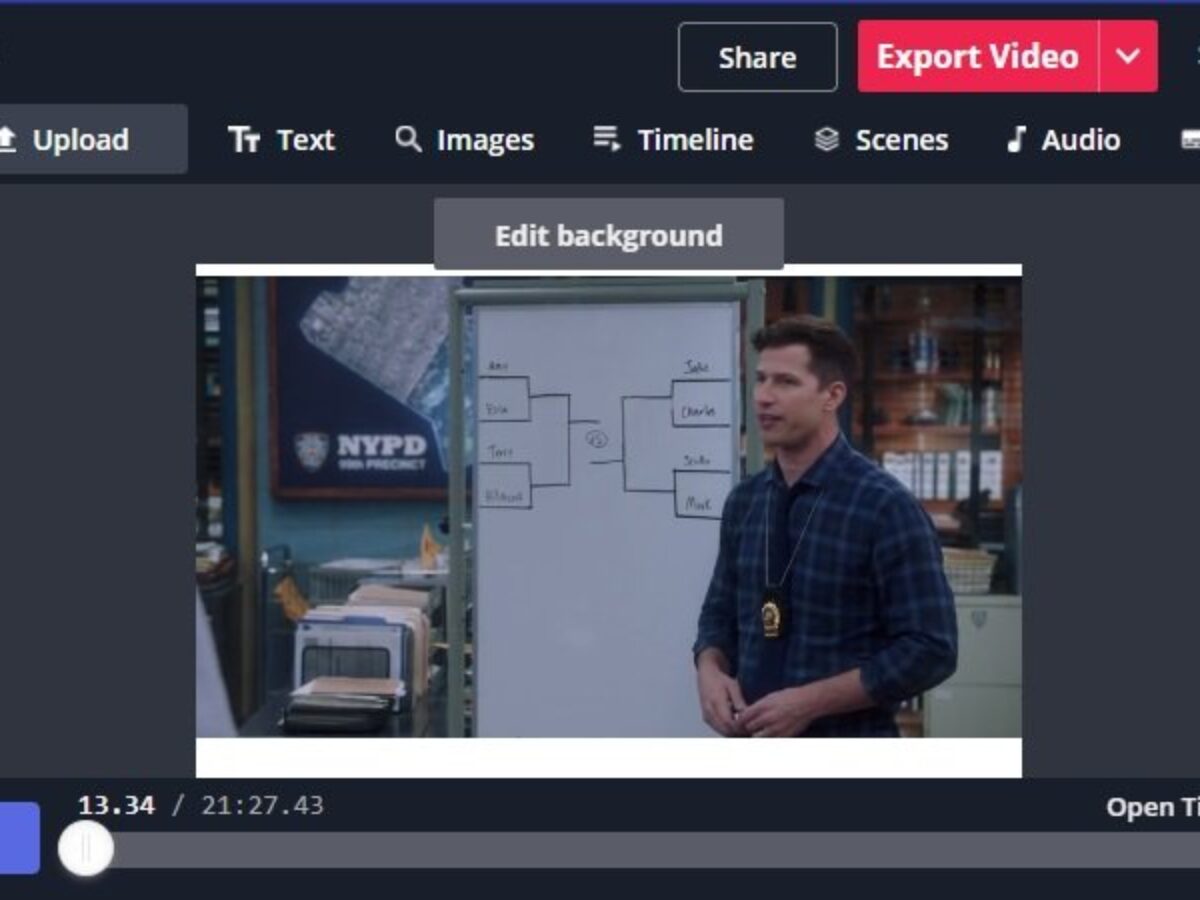Viewport: 1200px width, 900px height.
Task: Click the Upload button
Action: [92, 139]
